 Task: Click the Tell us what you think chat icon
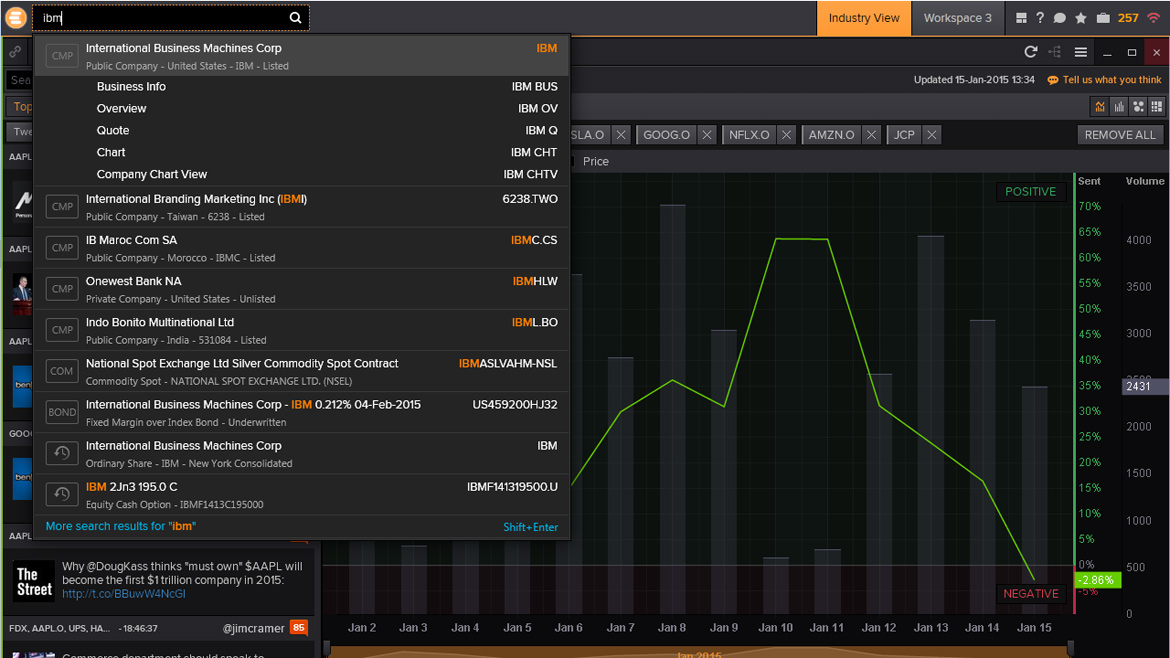tap(1053, 80)
